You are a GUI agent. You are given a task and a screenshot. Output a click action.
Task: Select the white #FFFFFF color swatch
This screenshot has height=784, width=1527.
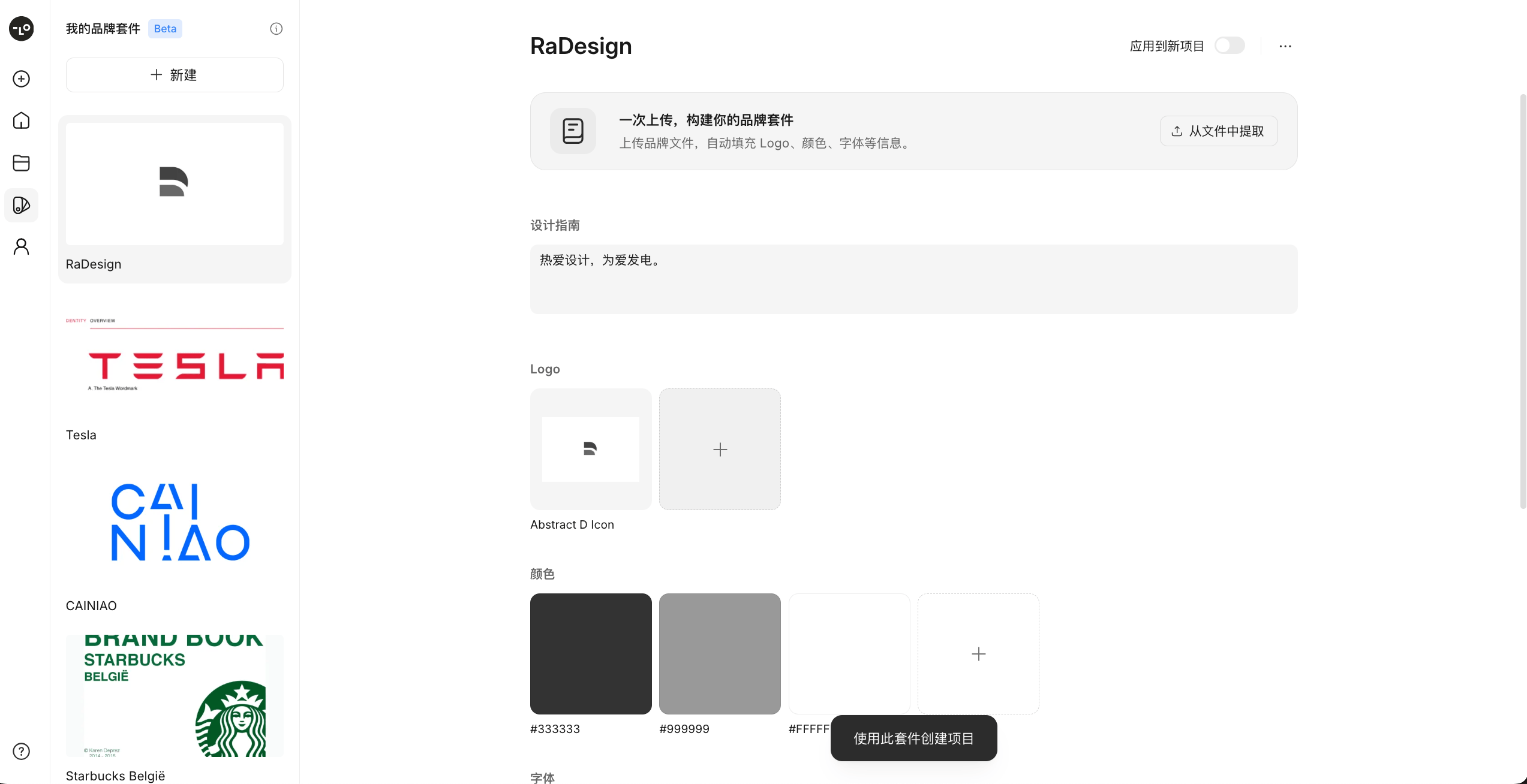849,654
